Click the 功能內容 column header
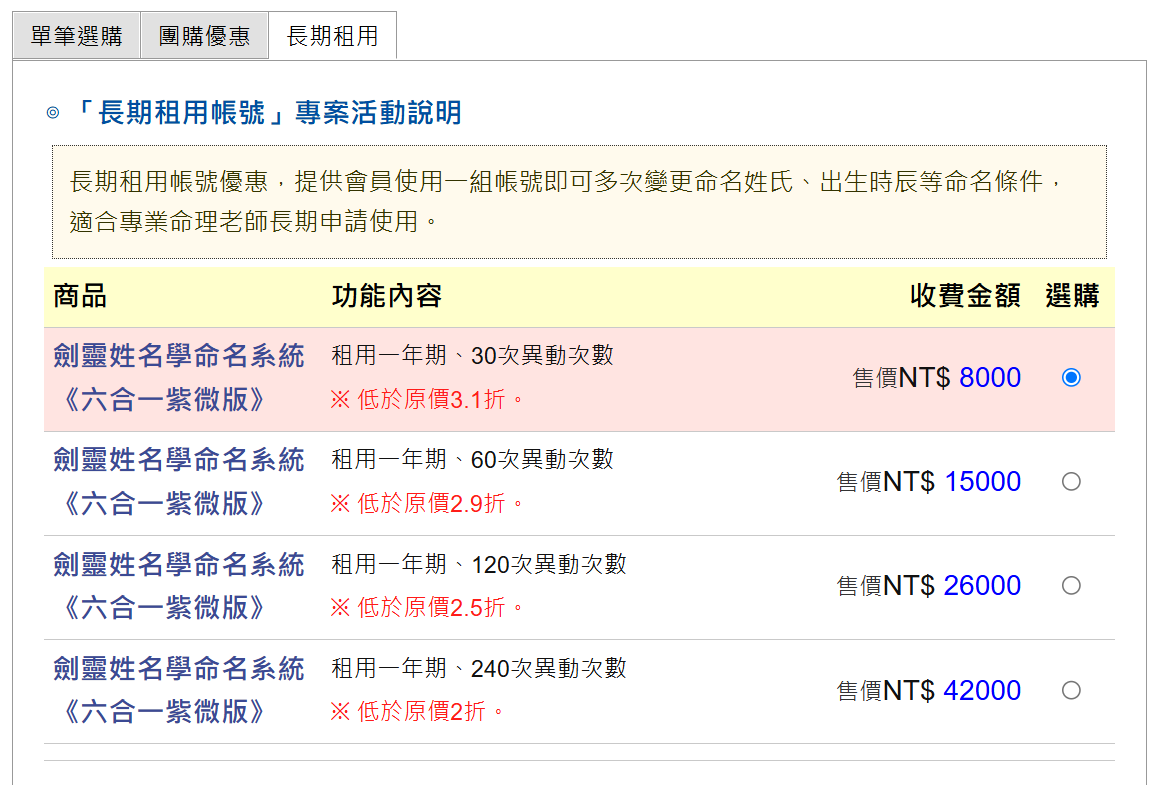 386,296
